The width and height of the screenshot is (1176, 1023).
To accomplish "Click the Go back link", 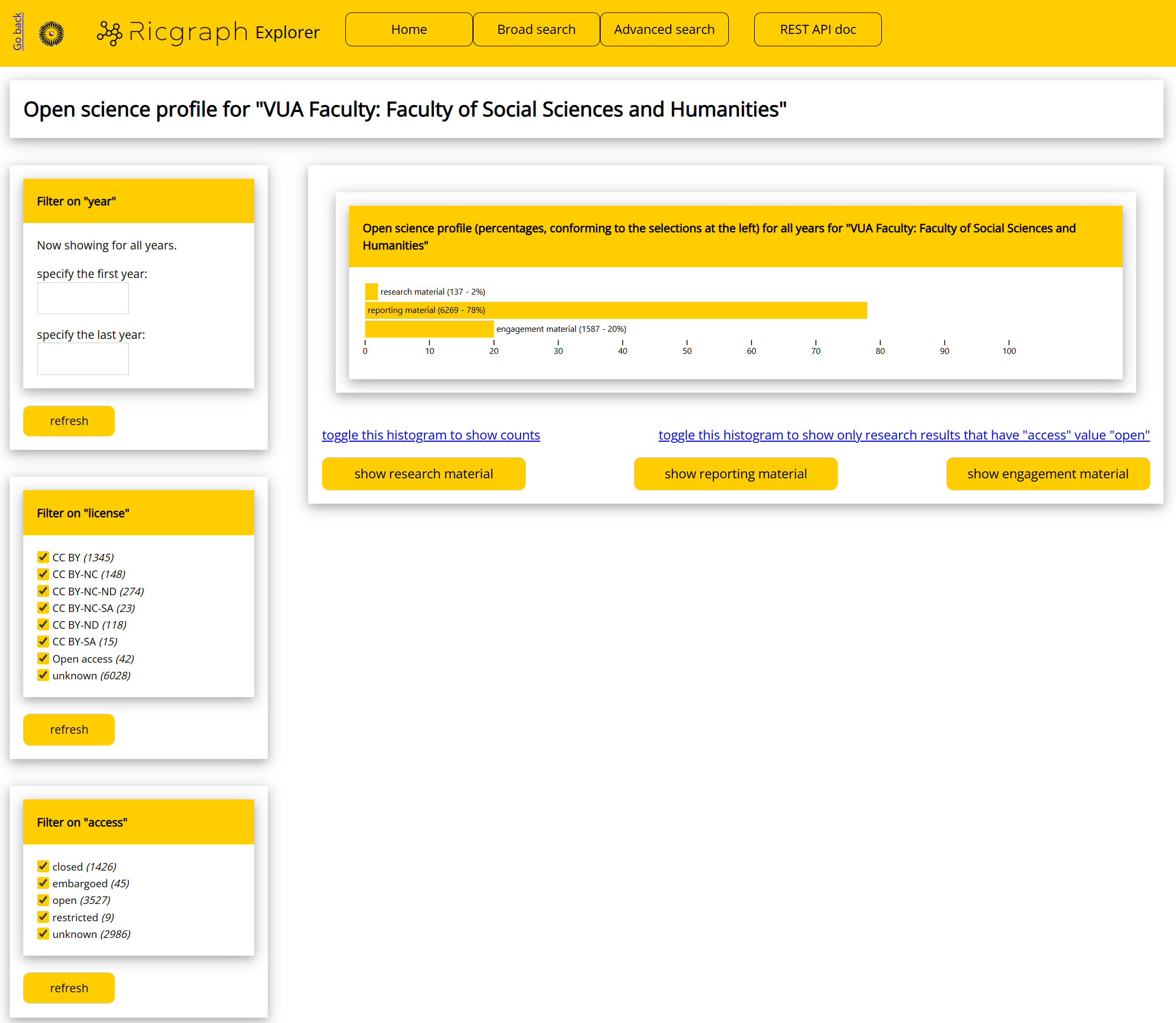I will [x=17, y=31].
